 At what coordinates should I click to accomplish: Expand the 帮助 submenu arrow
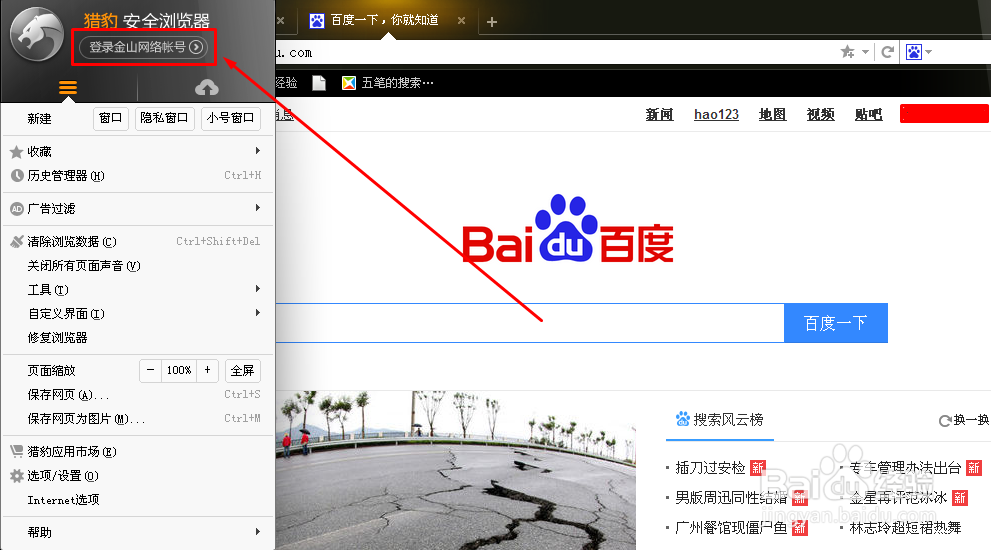click(x=258, y=532)
